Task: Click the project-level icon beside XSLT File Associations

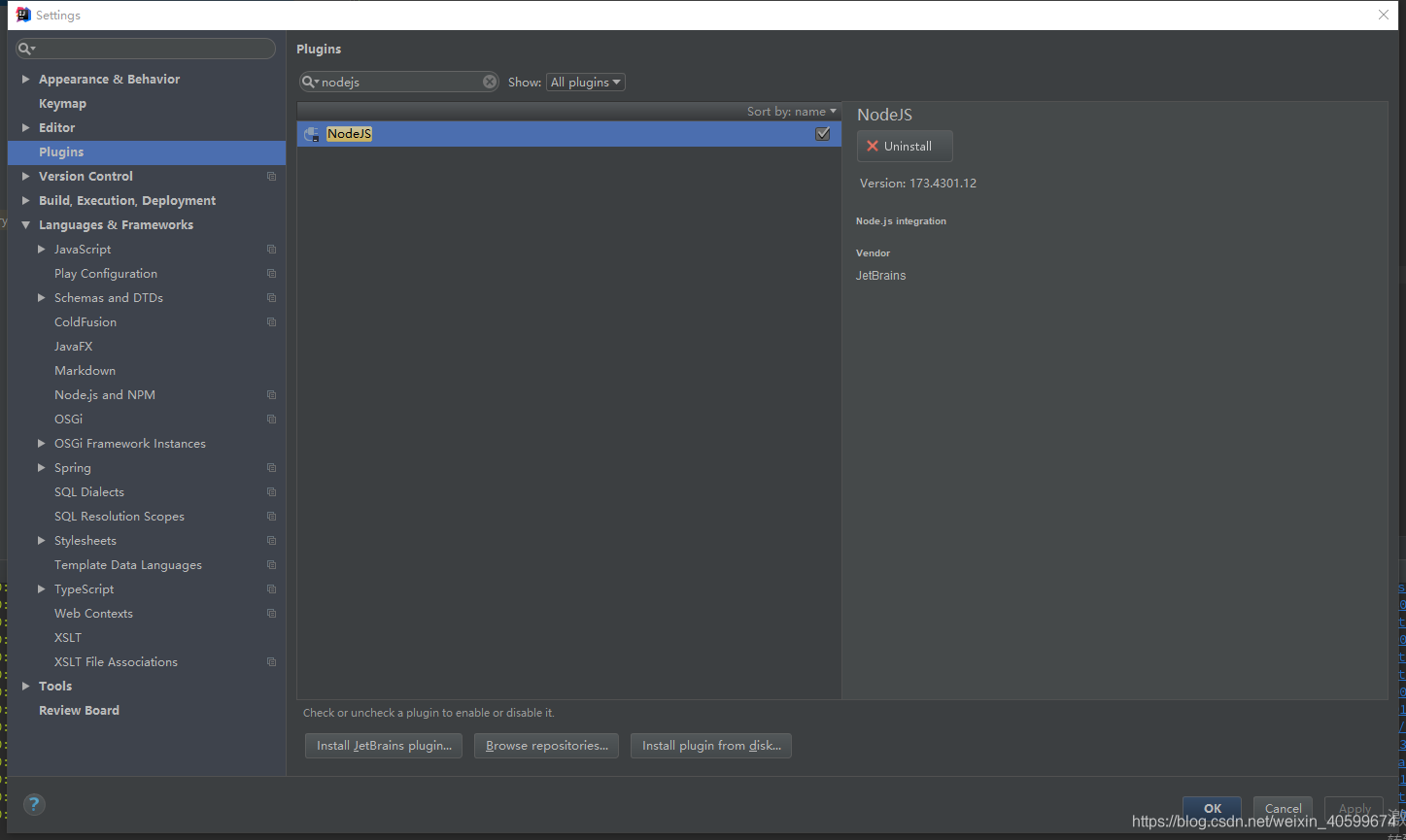Action: [x=271, y=662]
